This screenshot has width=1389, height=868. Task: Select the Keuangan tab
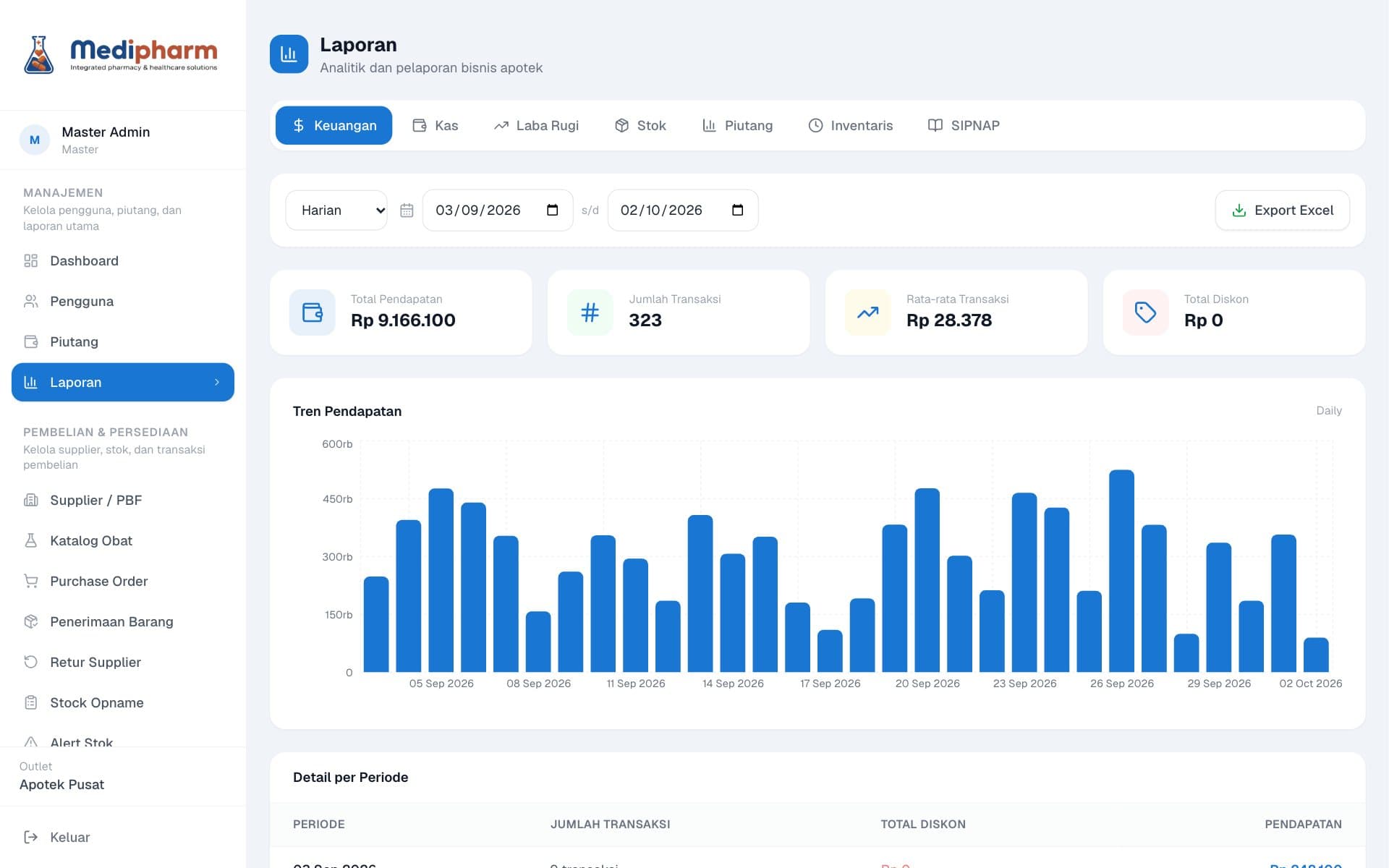coord(334,125)
